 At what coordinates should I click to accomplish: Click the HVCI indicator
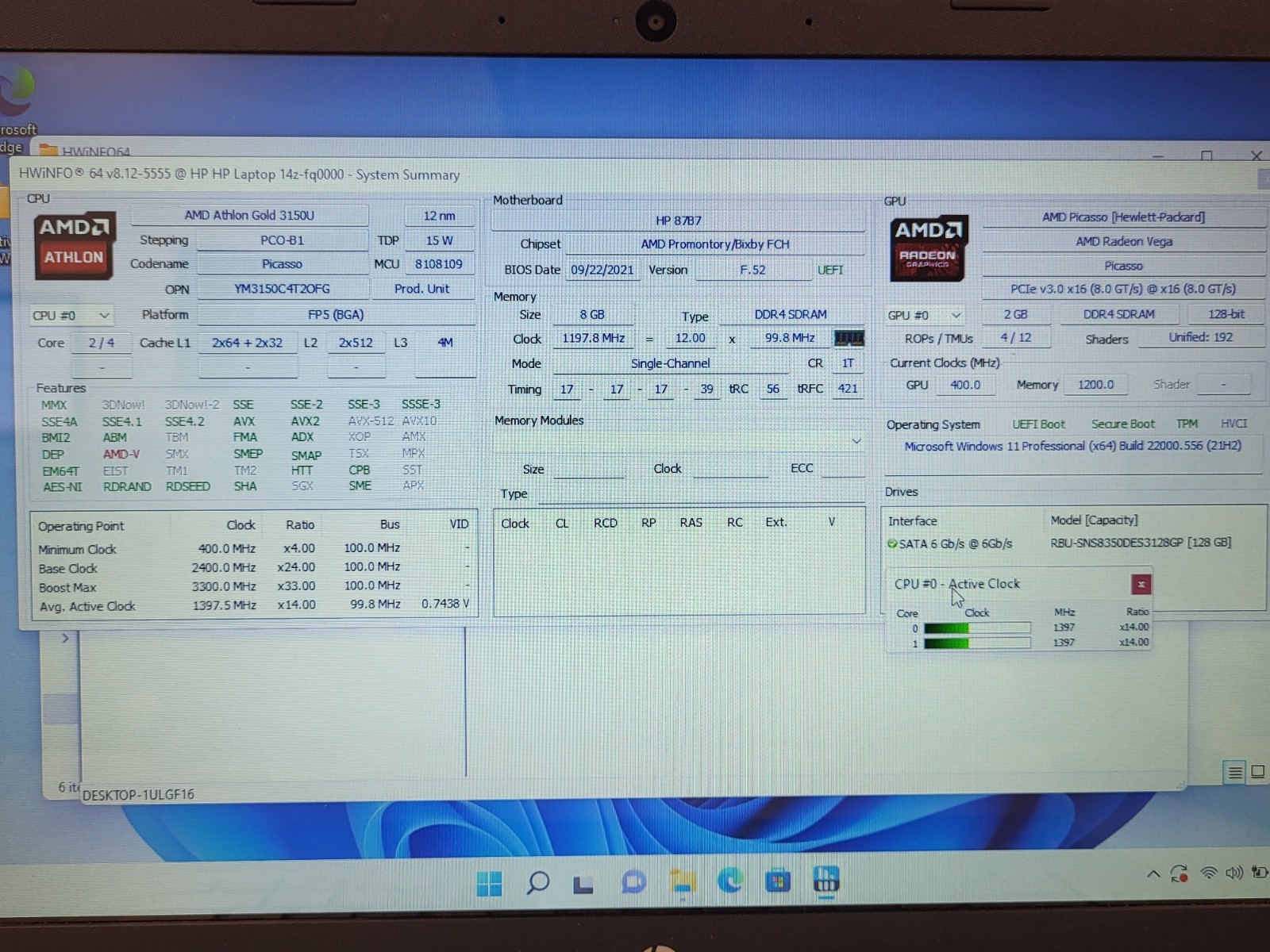(1234, 424)
